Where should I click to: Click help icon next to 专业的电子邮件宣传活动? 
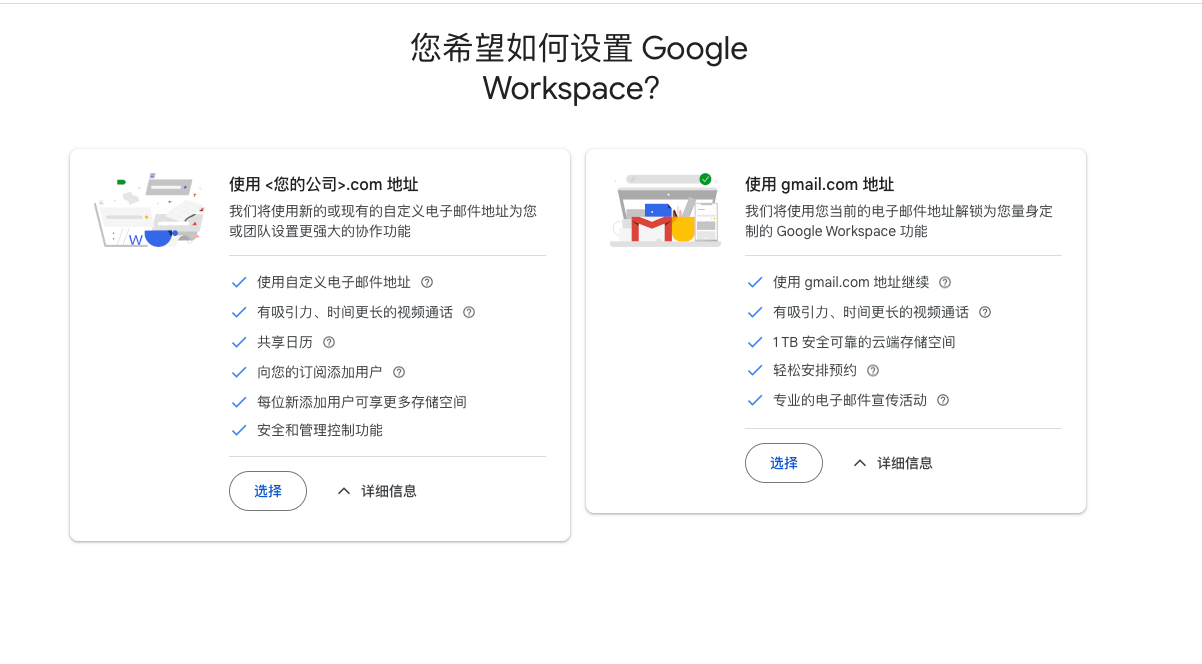tap(943, 400)
